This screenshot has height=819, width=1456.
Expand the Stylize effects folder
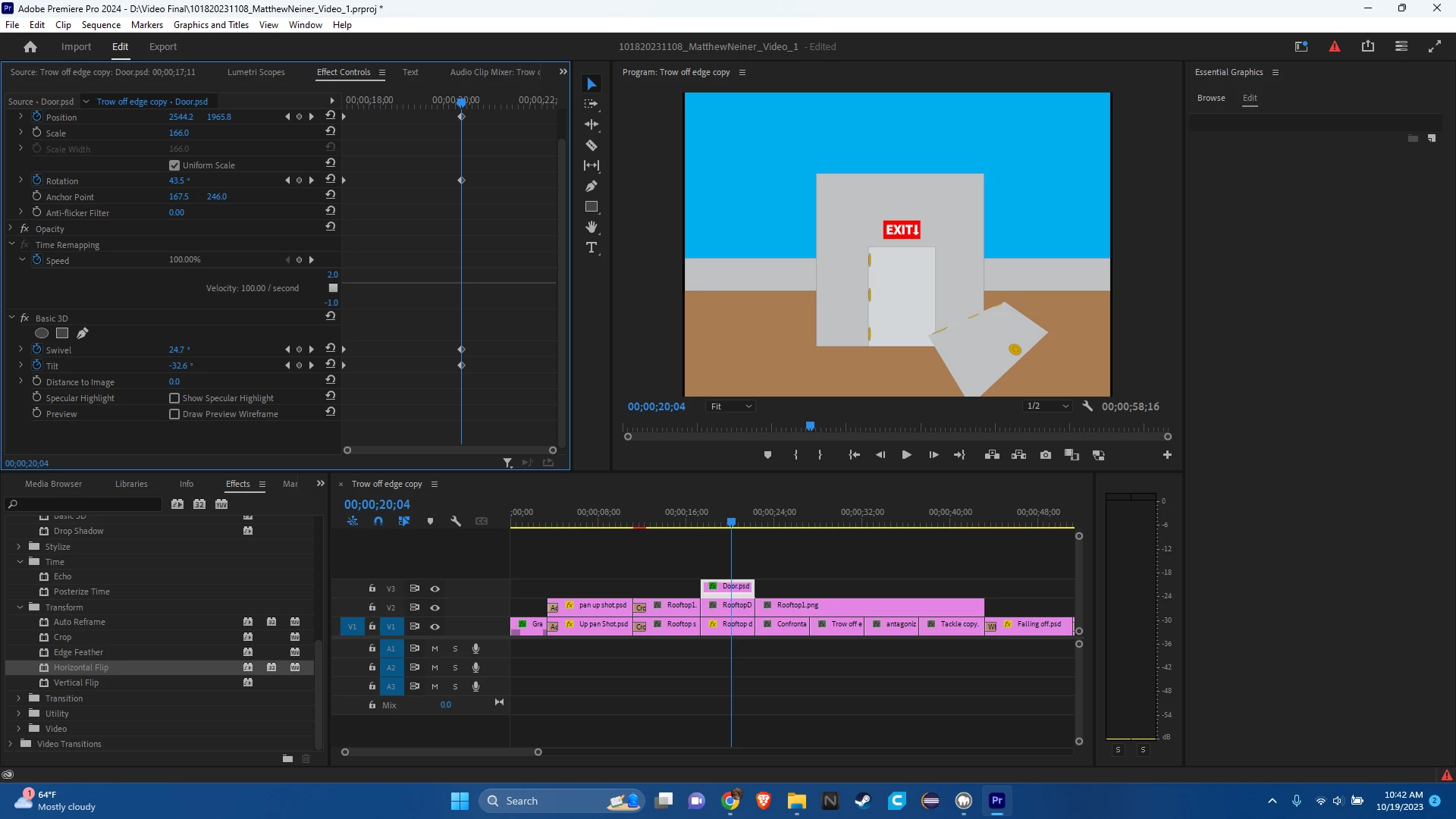pos(19,547)
